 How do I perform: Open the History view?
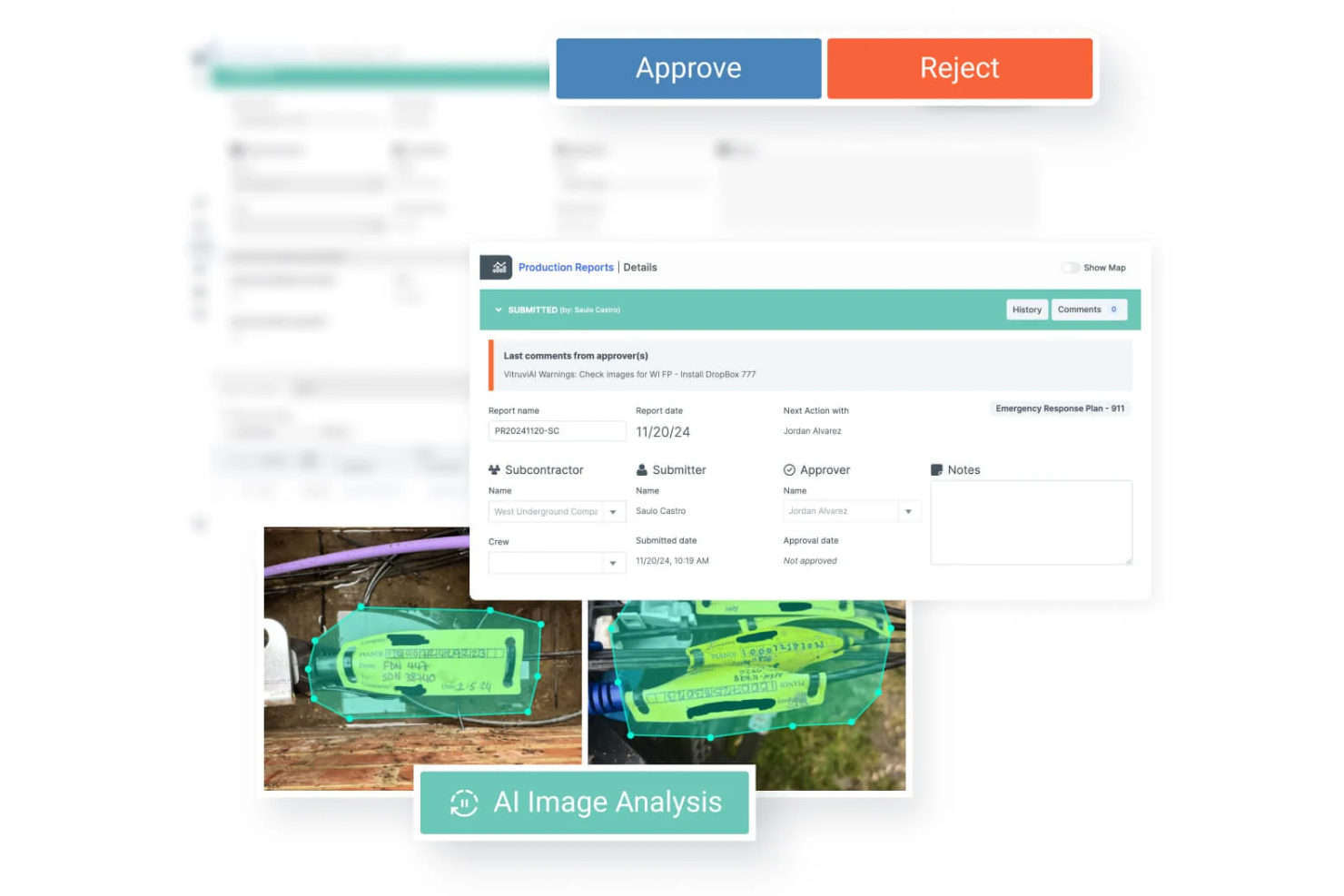pyautogui.click(x=1026, y=309)
